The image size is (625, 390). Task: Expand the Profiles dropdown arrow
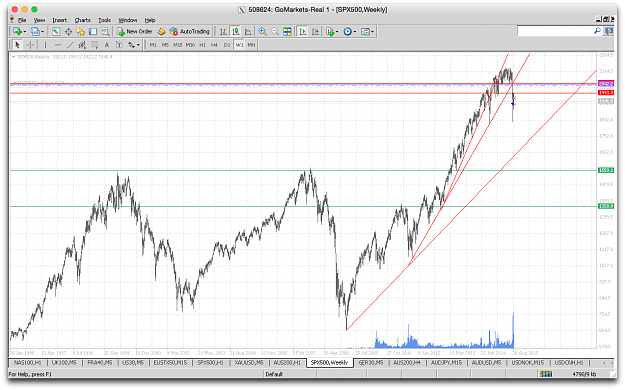point(43,32)
